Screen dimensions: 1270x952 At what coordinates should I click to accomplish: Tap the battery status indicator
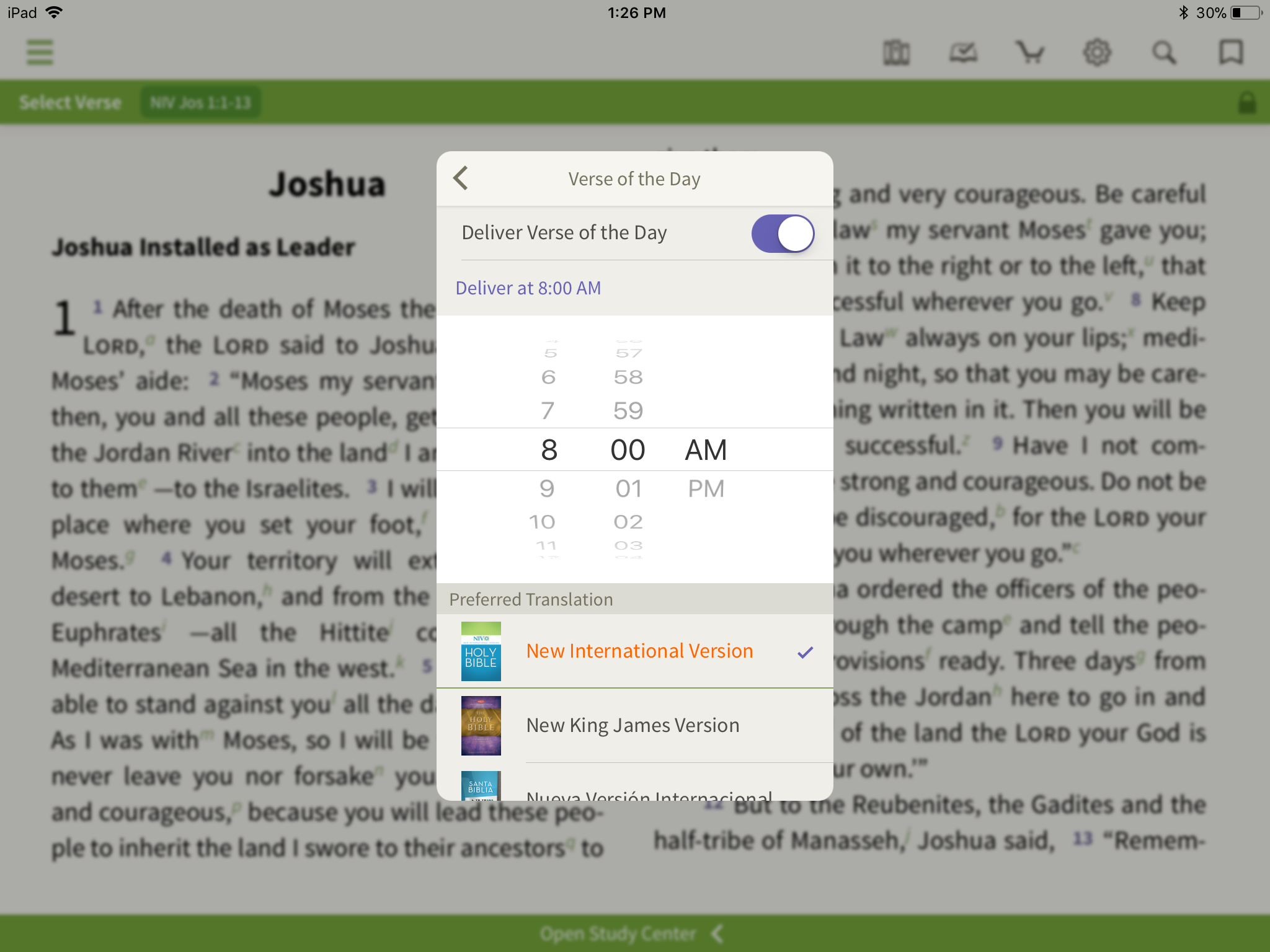[x=1245, y=12]
